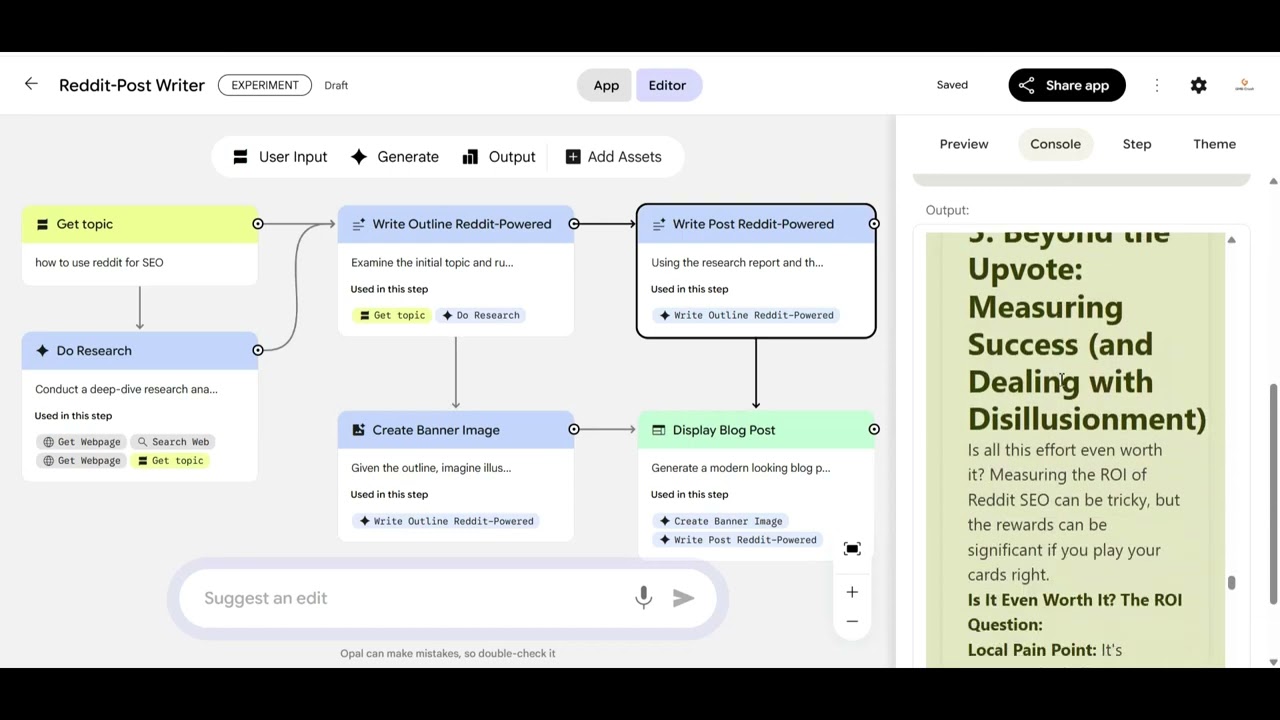Click the fit-to-screen canvas icon
The height and width of the screenshot is (720, 1280).
pyautogui.click(x=852, y=549)
